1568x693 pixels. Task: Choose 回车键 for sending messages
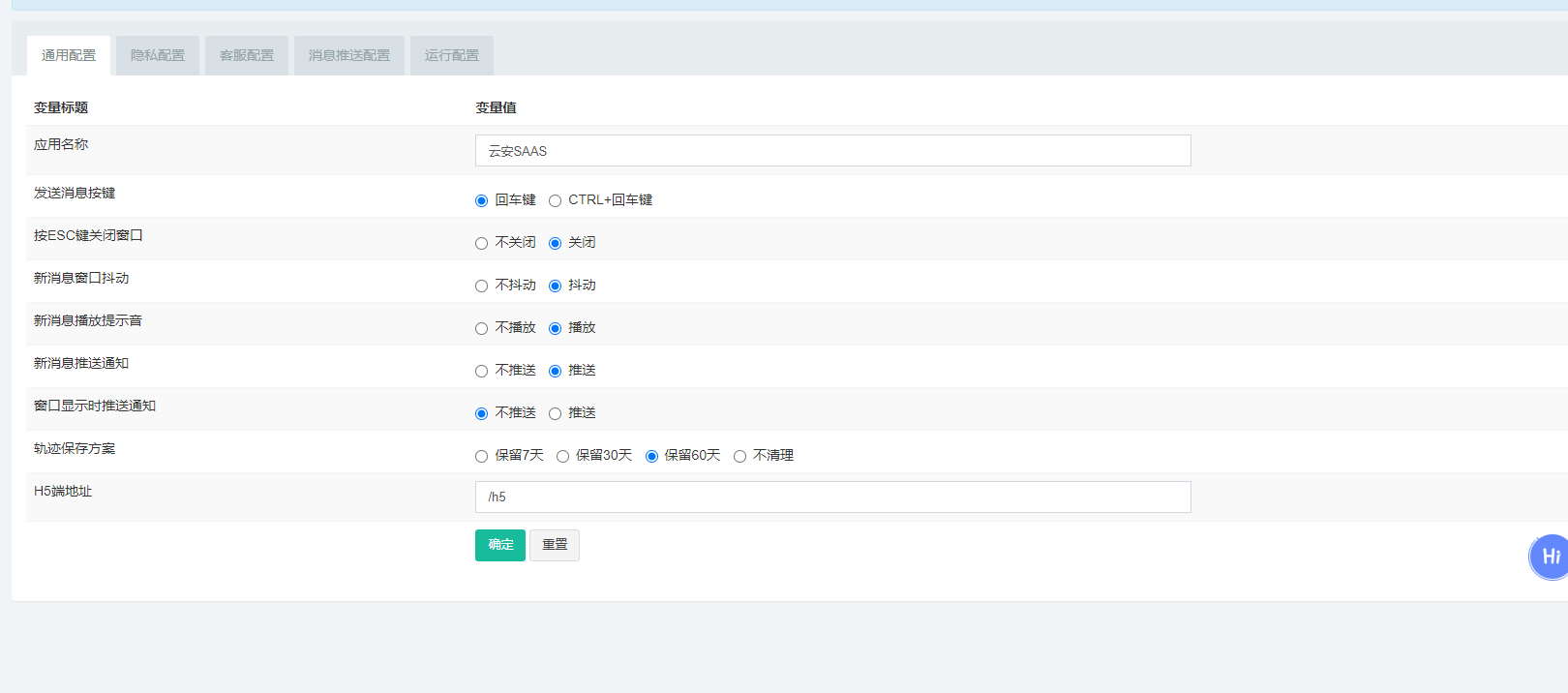tap(481, 200)
